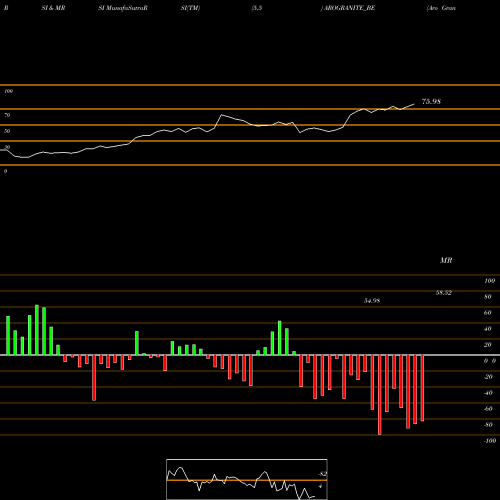Click the 100 axis label on the RSI chart
500x500 pixels.
click(8, 91)
